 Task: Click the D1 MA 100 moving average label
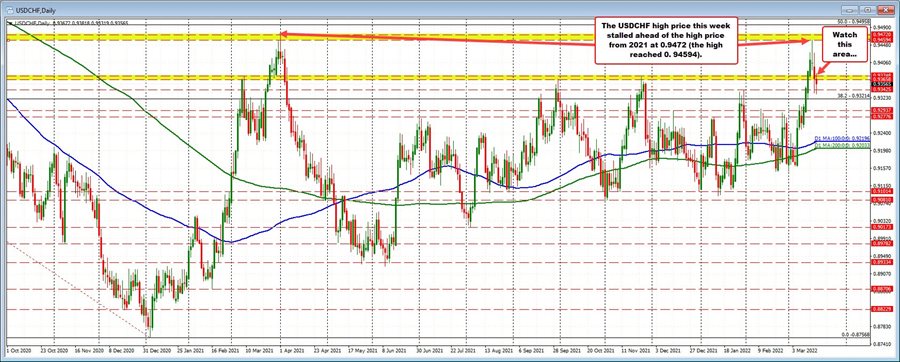[x=843, y=139]
